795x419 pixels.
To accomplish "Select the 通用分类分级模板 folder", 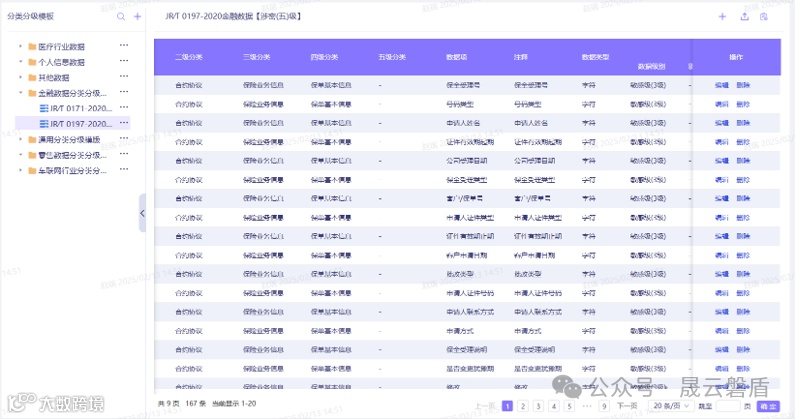I will point(69,139).
